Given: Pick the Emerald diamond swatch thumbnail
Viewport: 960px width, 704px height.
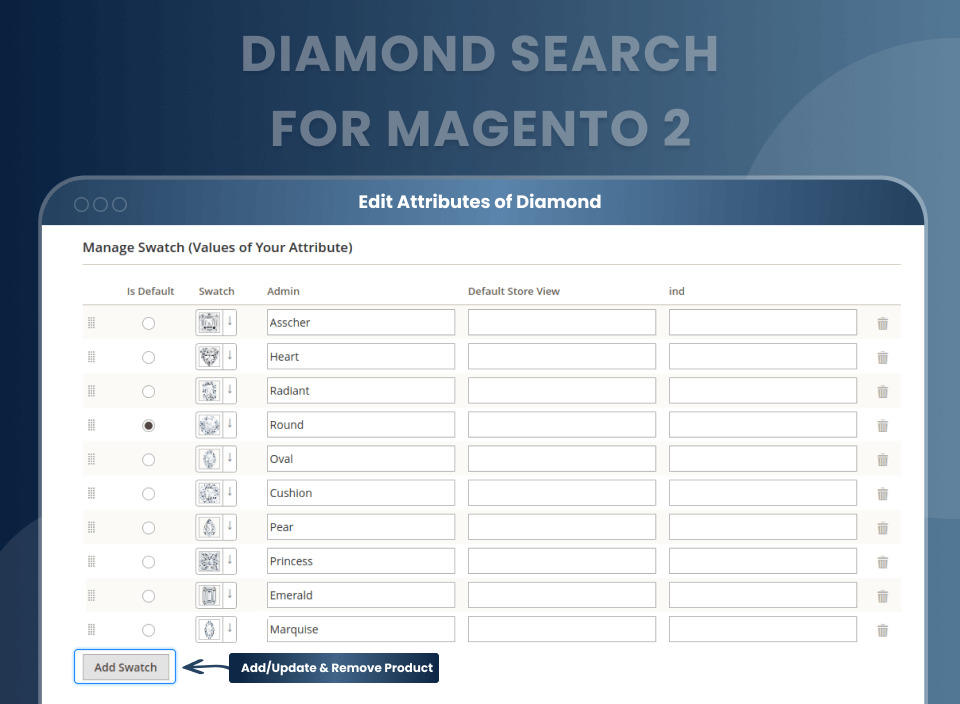Looking at the screenshot, I should (x=209, y=595).
